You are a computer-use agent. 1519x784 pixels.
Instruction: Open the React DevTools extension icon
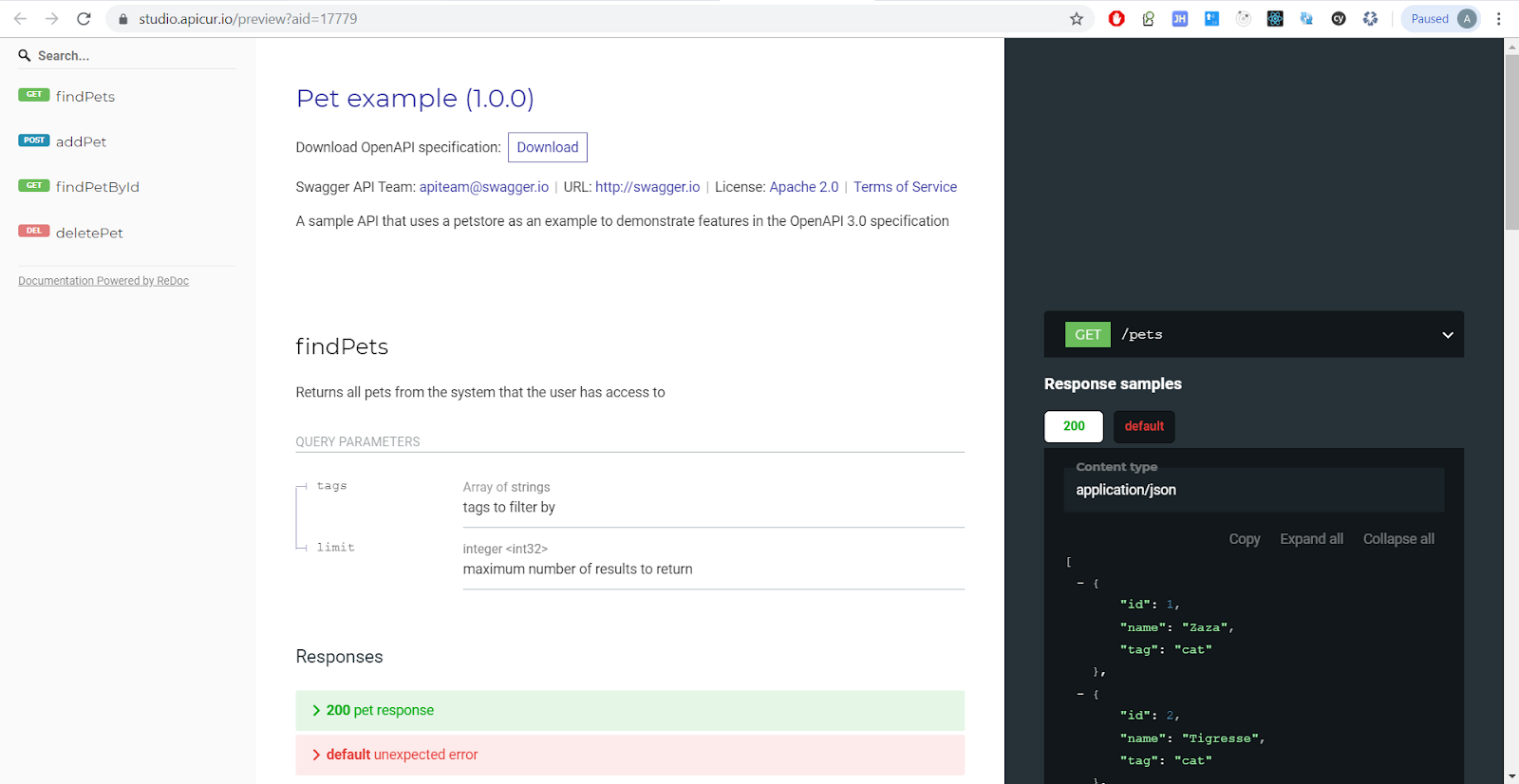coord(1275,19)
